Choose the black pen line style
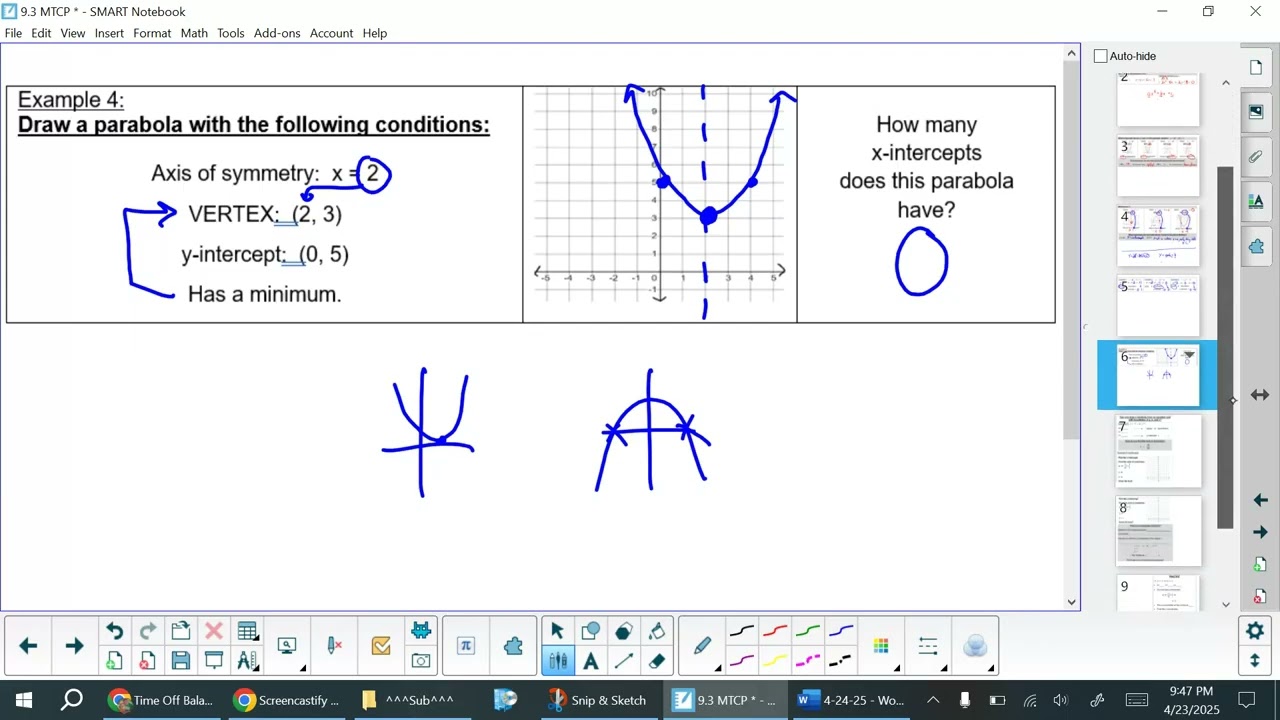1280x720 pixels. [742, 631]
